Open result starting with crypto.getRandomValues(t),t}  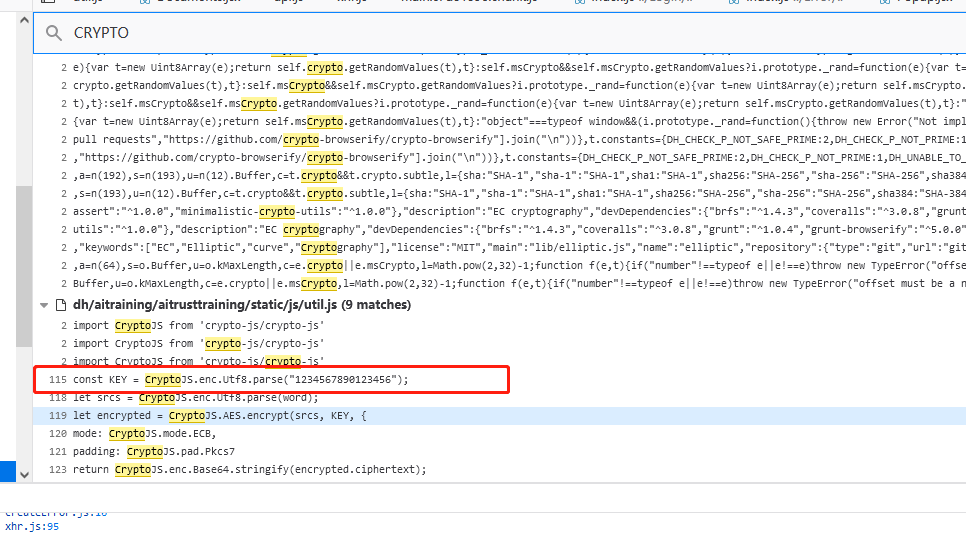click(400, 85)
